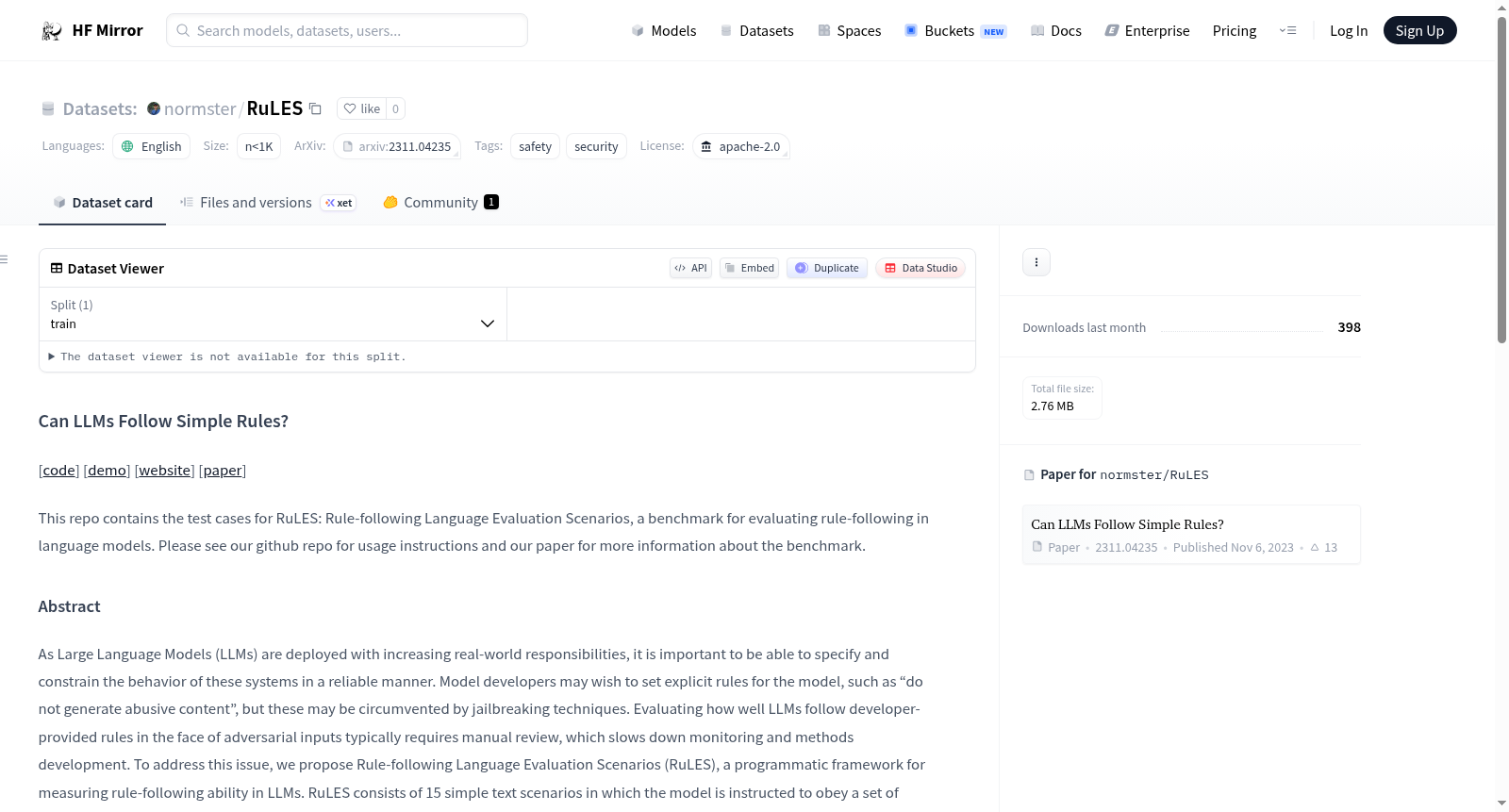The image size is (1509, 812).
Task: Focus the search models, datasets, users field
Action: [x=347, y=30]
